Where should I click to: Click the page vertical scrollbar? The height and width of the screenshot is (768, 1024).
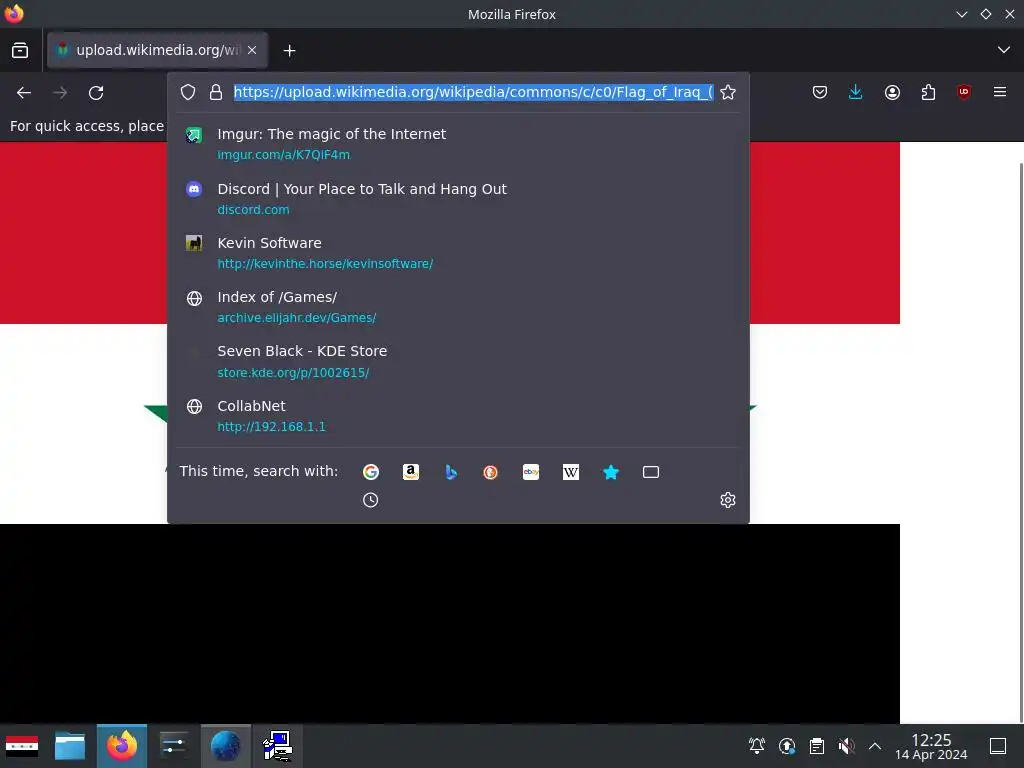click(x=1021, y=443)
